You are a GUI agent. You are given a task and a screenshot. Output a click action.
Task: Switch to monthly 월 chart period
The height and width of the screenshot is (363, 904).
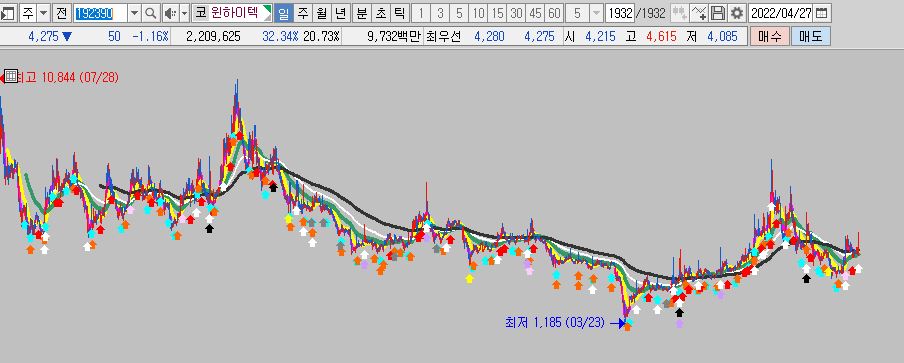tap(322, 13)
